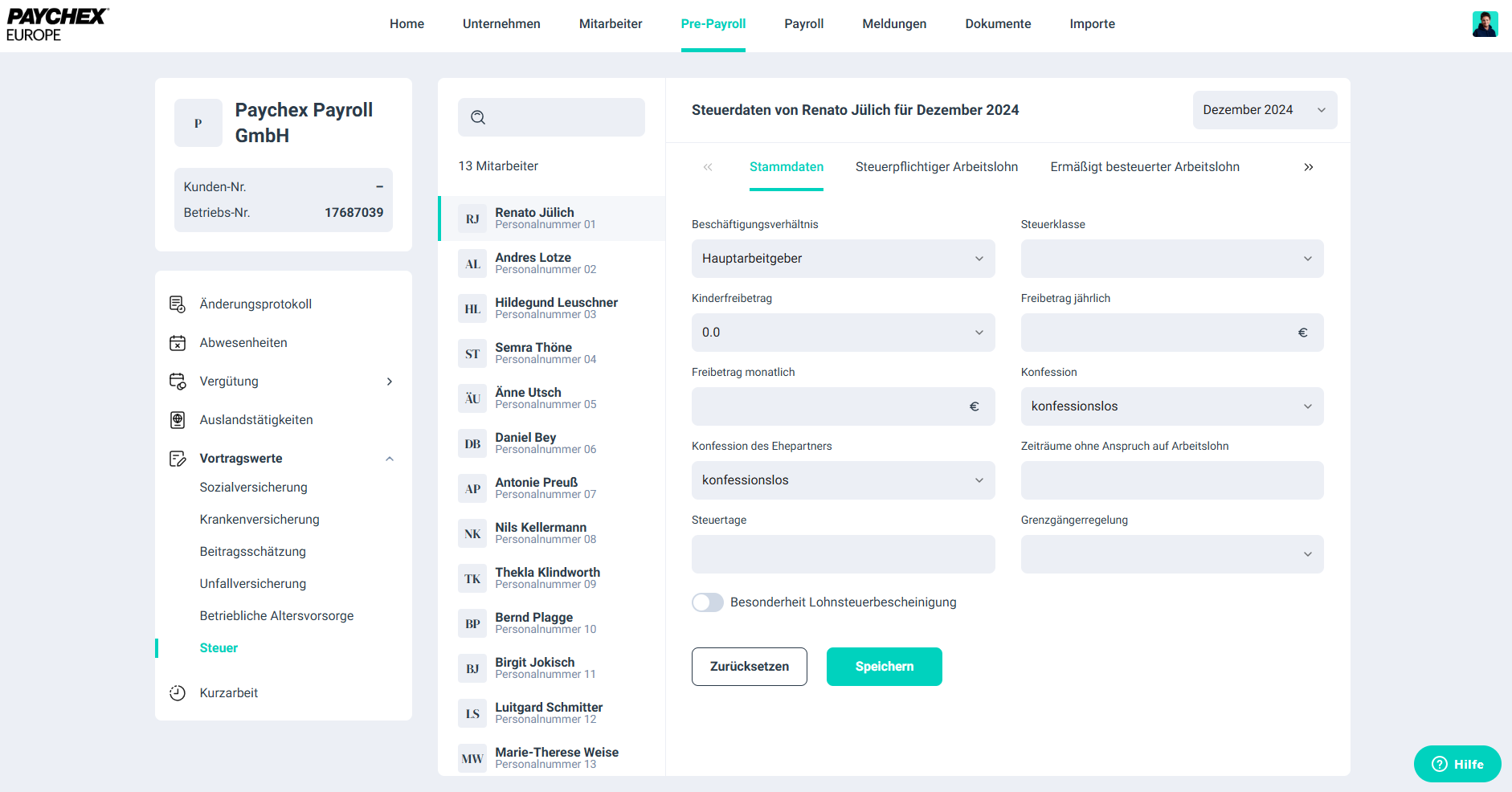Expand the Vergütung submenu

click(390, 382)
